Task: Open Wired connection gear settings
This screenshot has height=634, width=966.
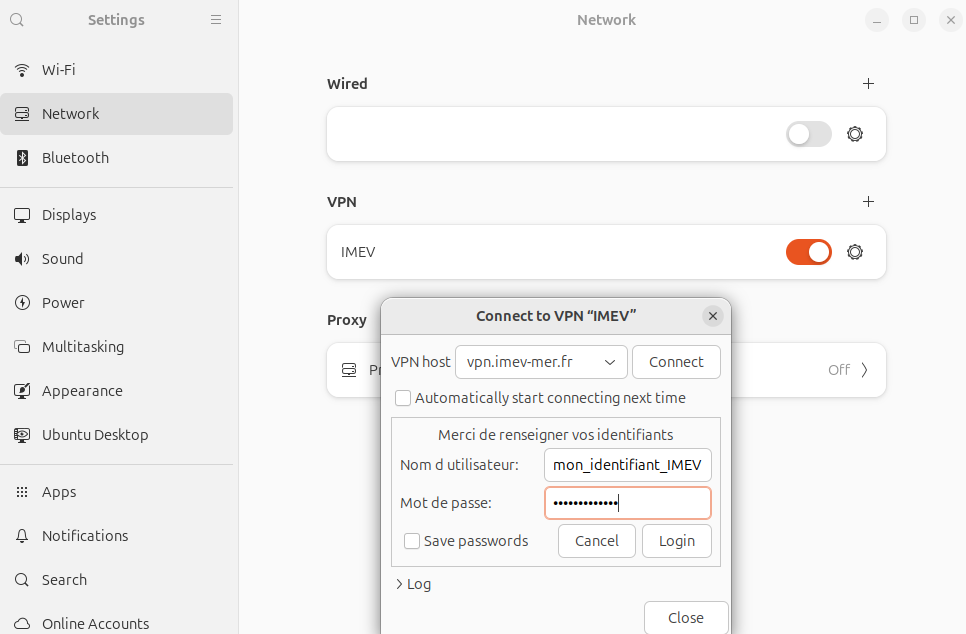Action: 854,134
